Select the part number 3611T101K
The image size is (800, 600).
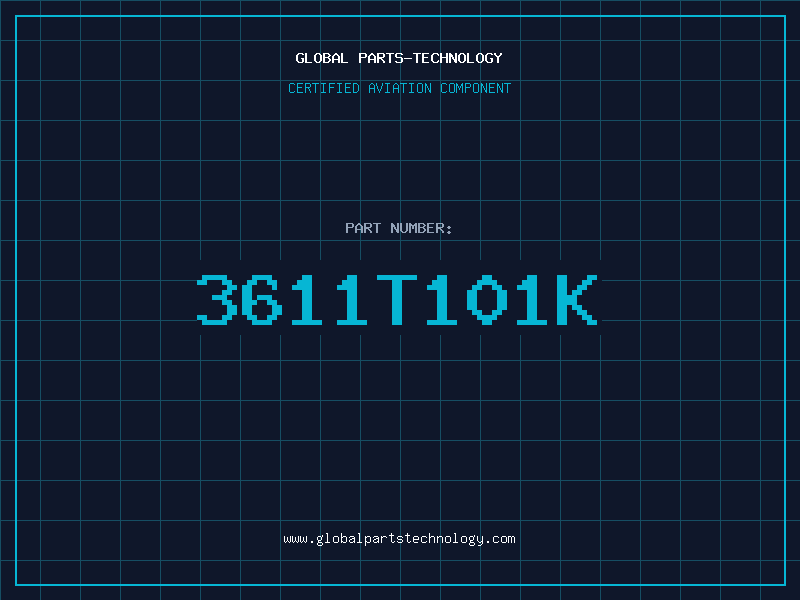pyautogui.click(x=397, y=300)
